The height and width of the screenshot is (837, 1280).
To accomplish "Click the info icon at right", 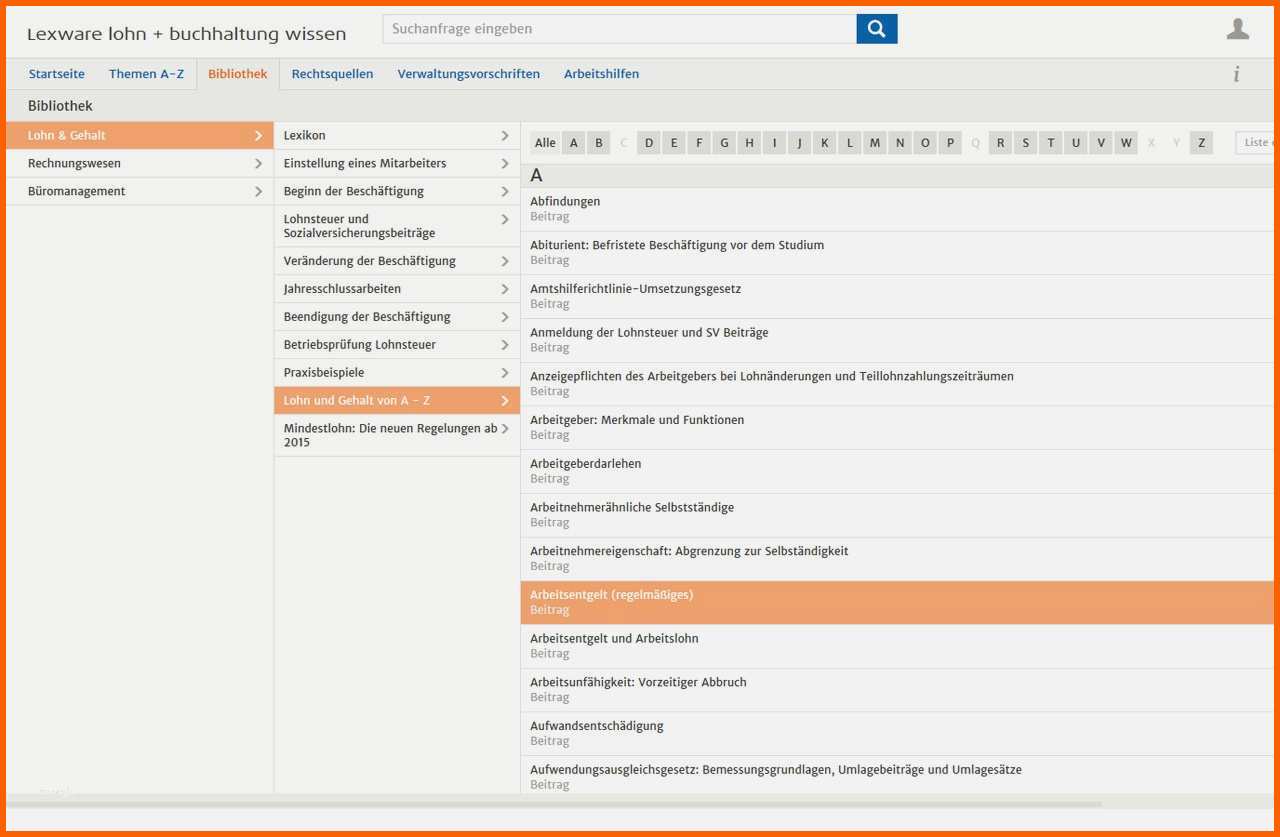I will tap(1237, 74).
